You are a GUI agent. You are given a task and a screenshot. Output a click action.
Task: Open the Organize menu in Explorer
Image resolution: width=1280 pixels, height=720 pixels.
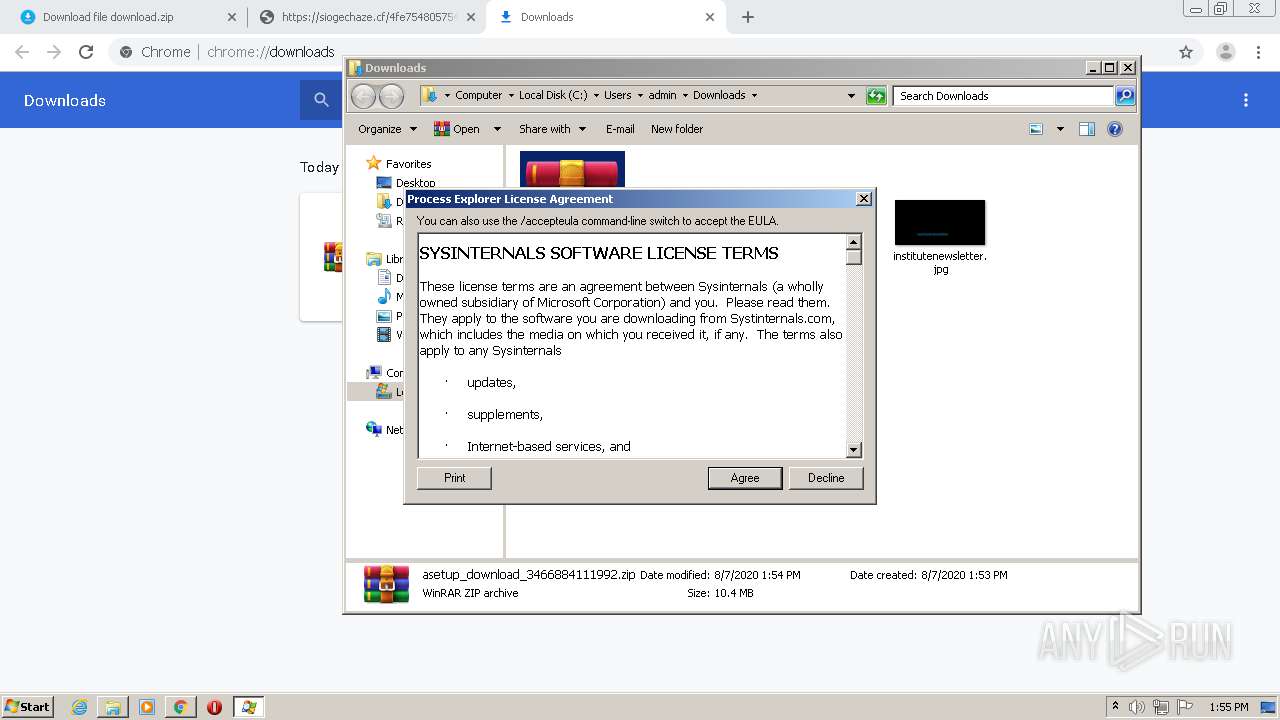coord(387,129)
